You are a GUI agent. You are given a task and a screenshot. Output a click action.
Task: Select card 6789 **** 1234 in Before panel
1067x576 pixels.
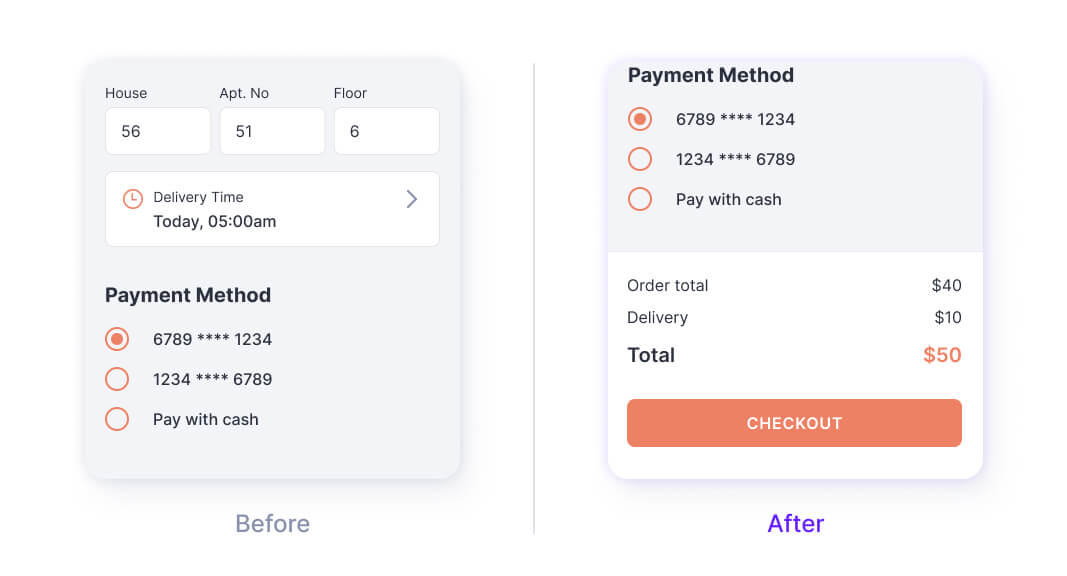(117, 339)
